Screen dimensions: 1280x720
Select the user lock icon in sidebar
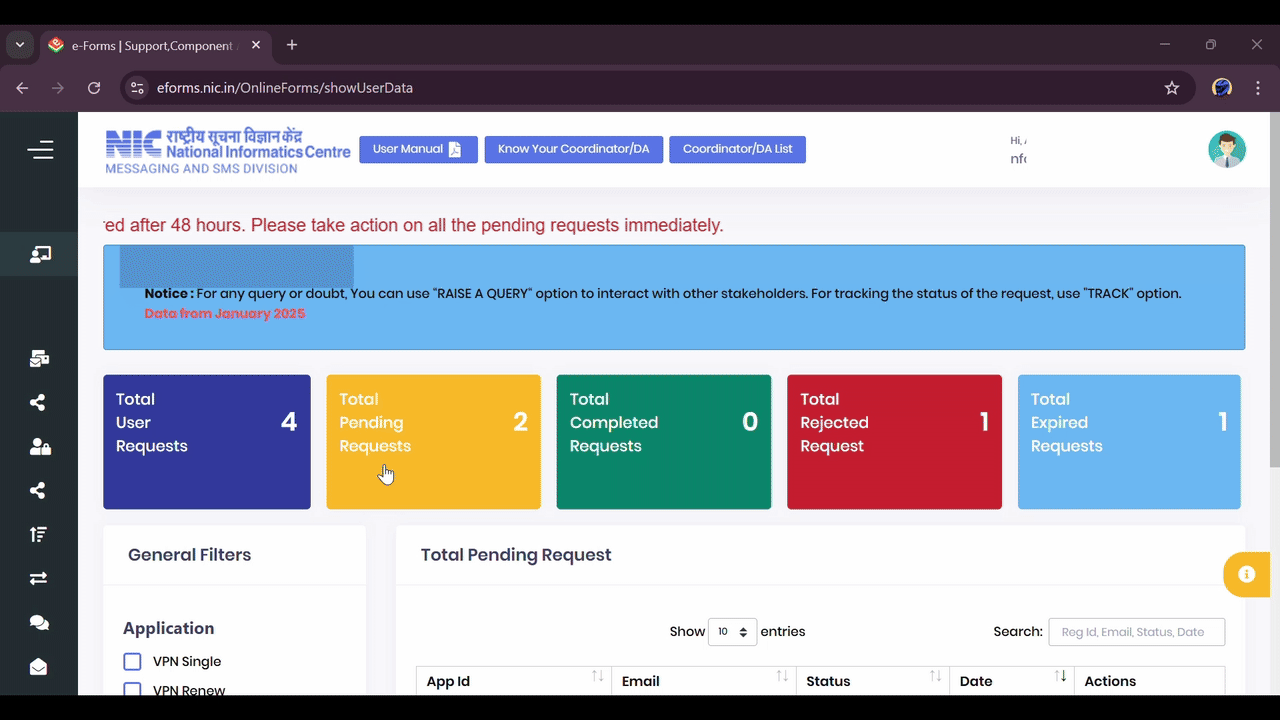[x=37, y=446]
